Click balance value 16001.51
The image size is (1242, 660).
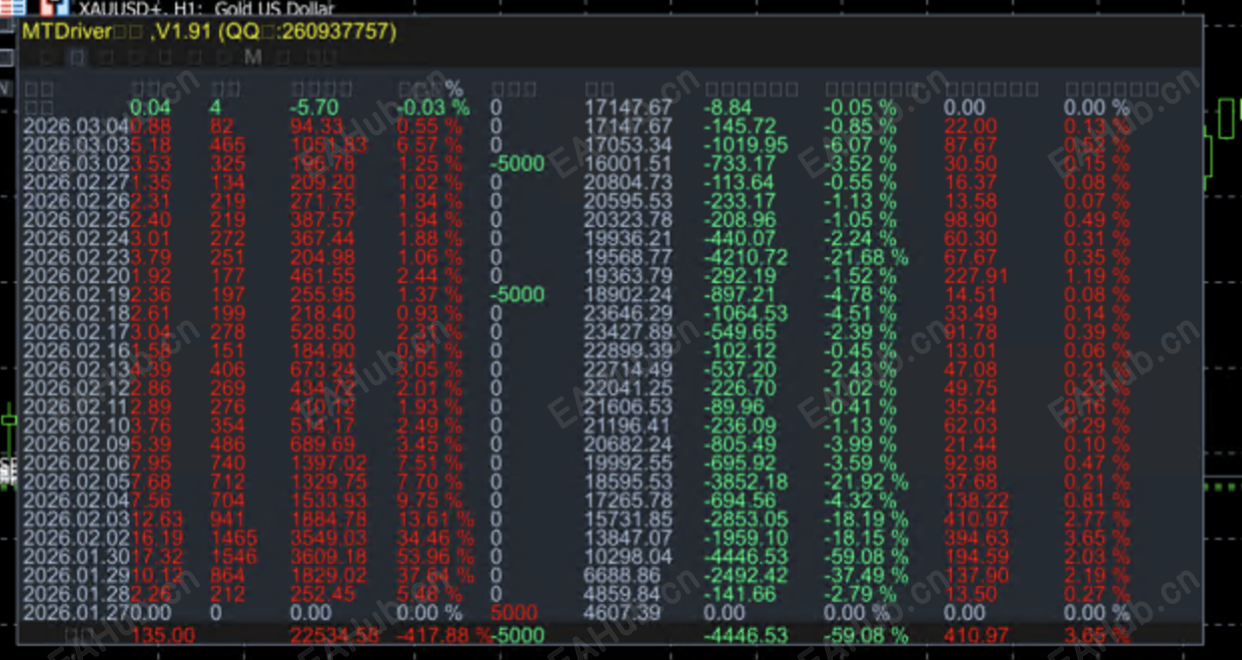click(629, 163)
